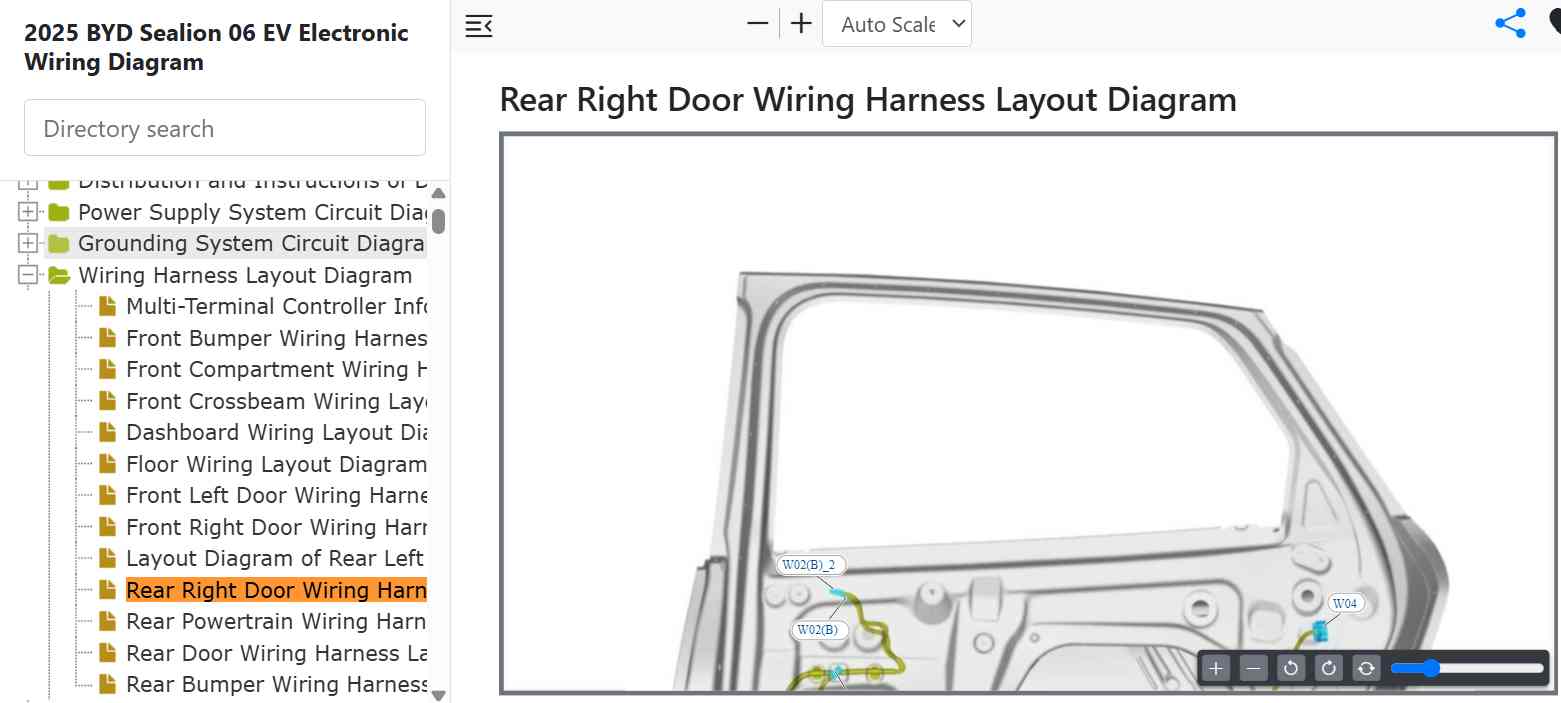Rotate diagram counterclockwise
The image size is (1561, 703).
pyautogui.click(x=1291, y=668)
